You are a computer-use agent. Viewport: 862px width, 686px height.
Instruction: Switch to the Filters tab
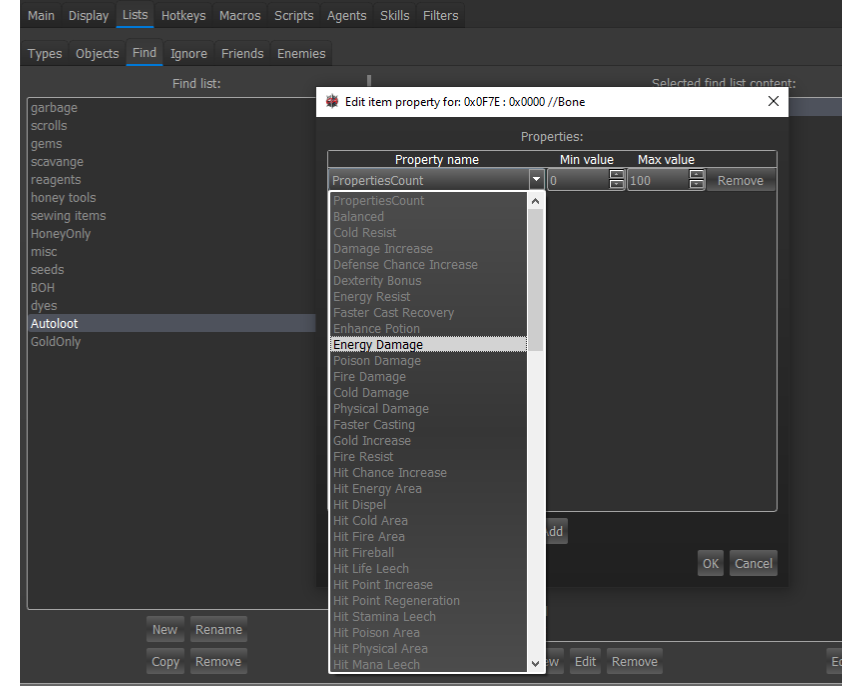pos(440,15)
